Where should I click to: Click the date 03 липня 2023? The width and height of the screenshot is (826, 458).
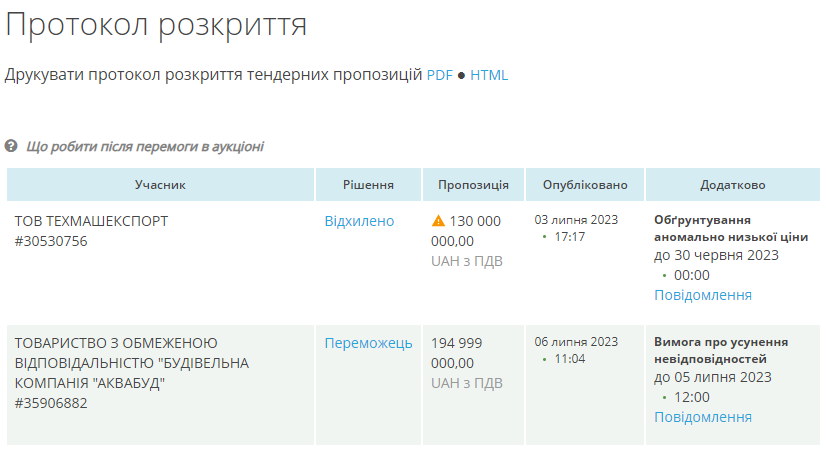[x=576, y=220]
